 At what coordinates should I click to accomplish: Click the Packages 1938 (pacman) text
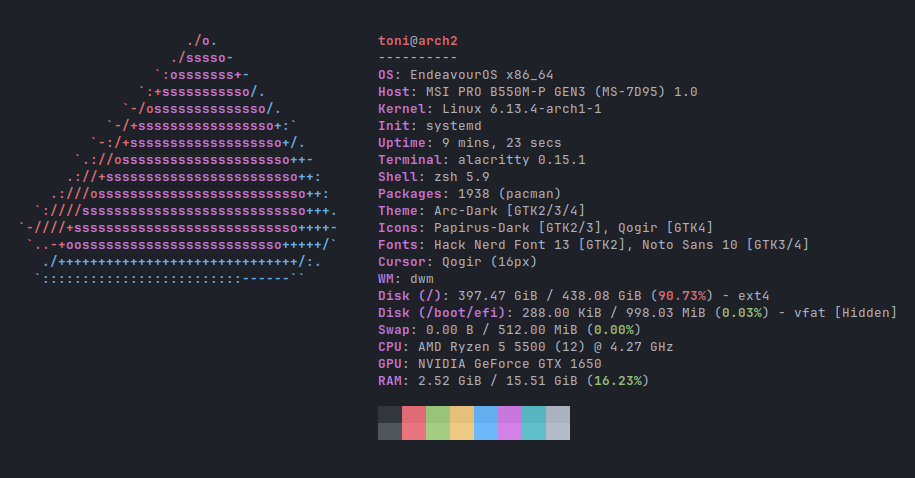469,194
